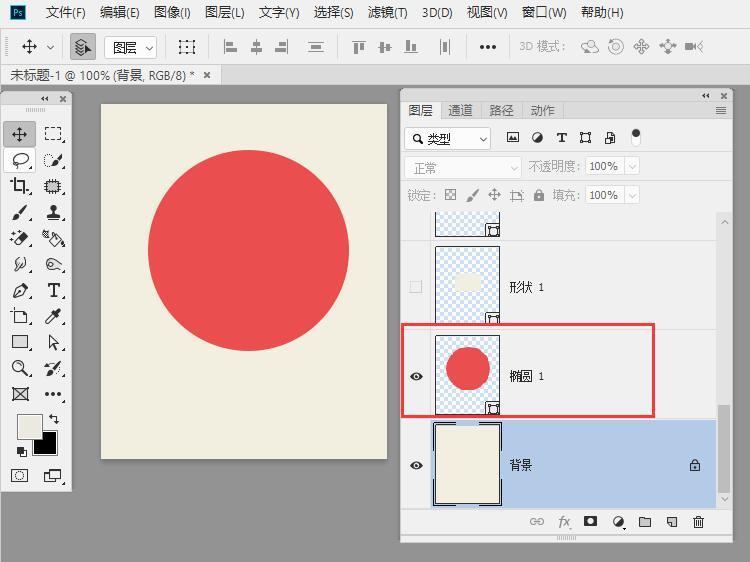This screenshot has height=562, width=750.
Task: Select the Crop tool
Action: click(20, 186)
